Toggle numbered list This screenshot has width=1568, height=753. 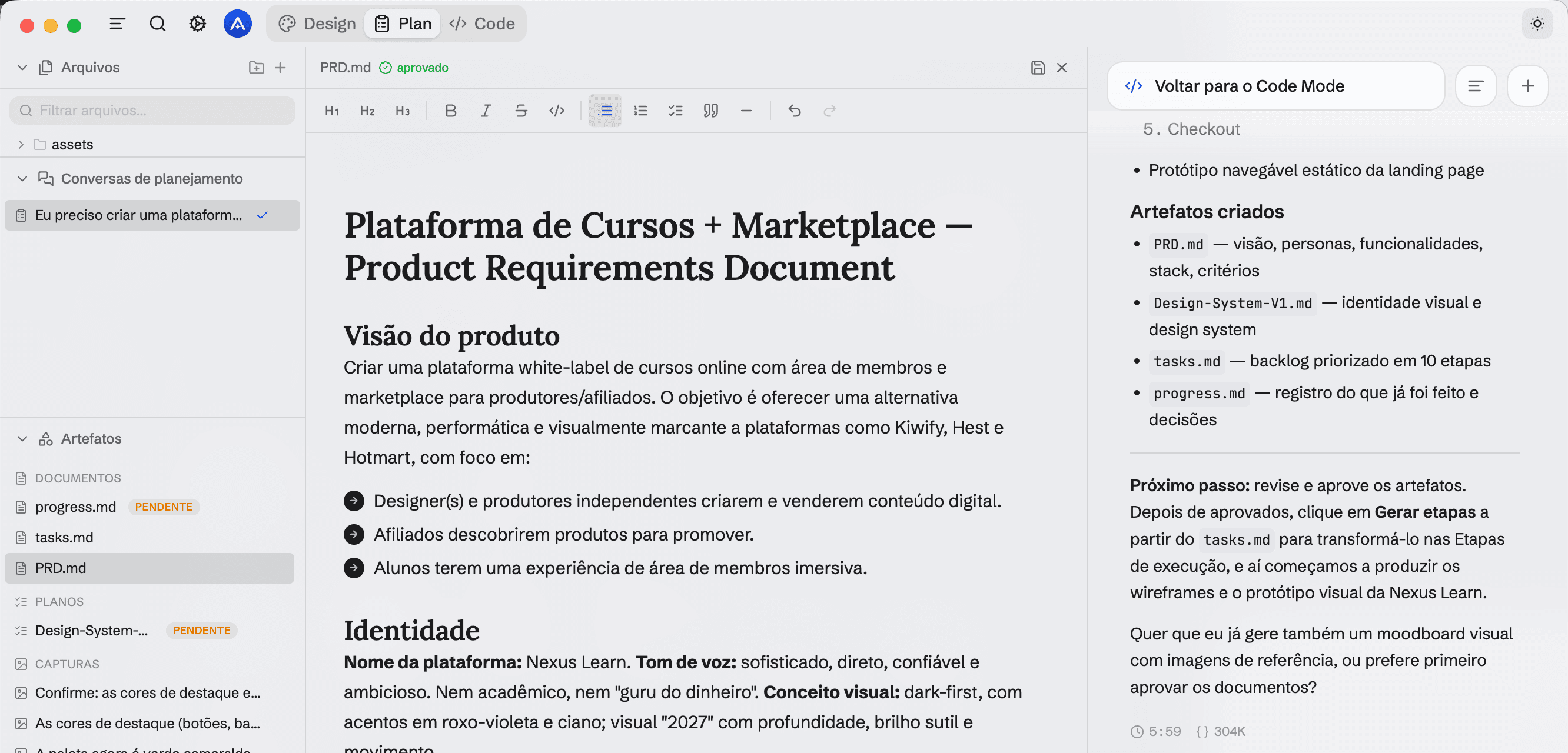click(x=640, y=111)
